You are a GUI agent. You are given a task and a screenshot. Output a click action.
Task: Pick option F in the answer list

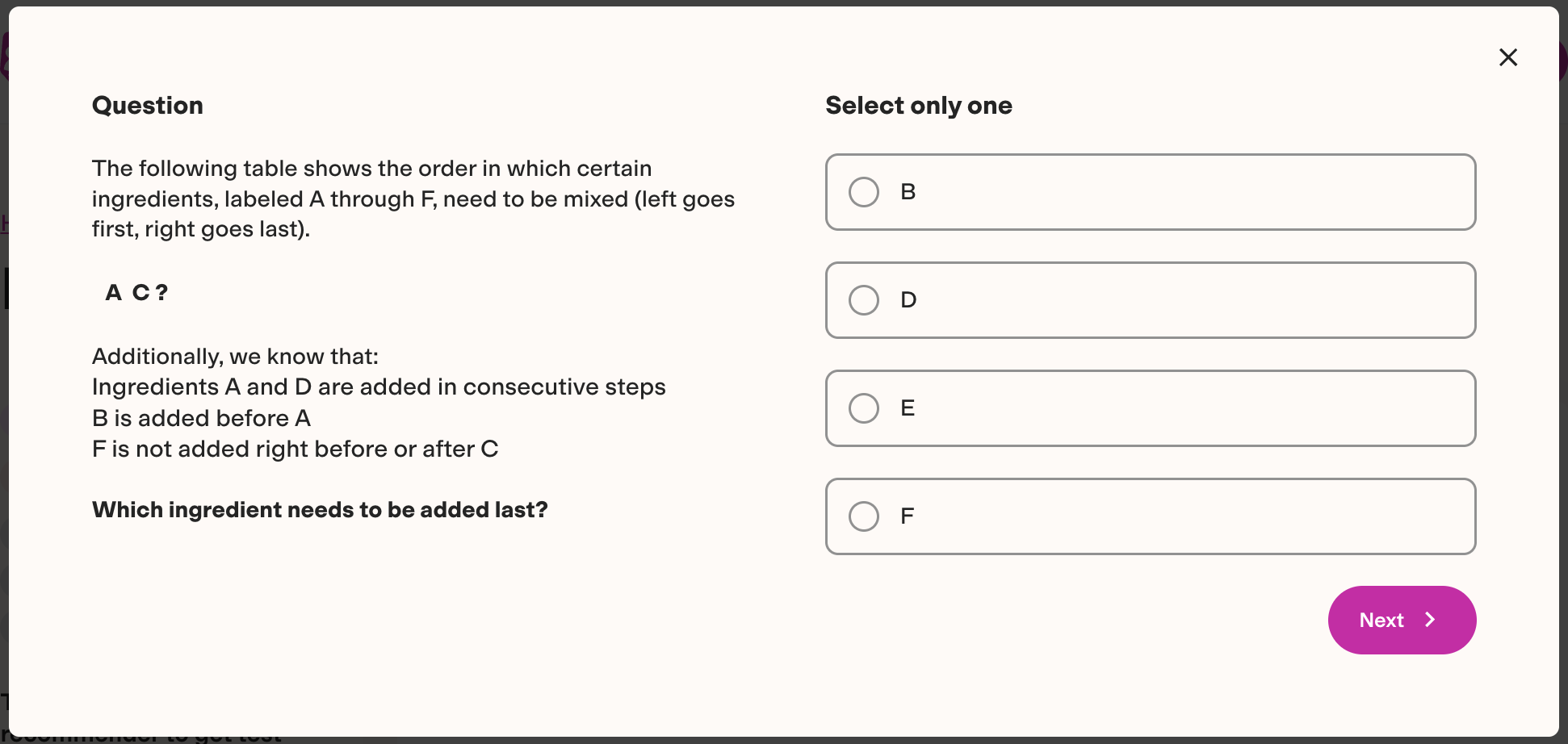coord(864,516)
